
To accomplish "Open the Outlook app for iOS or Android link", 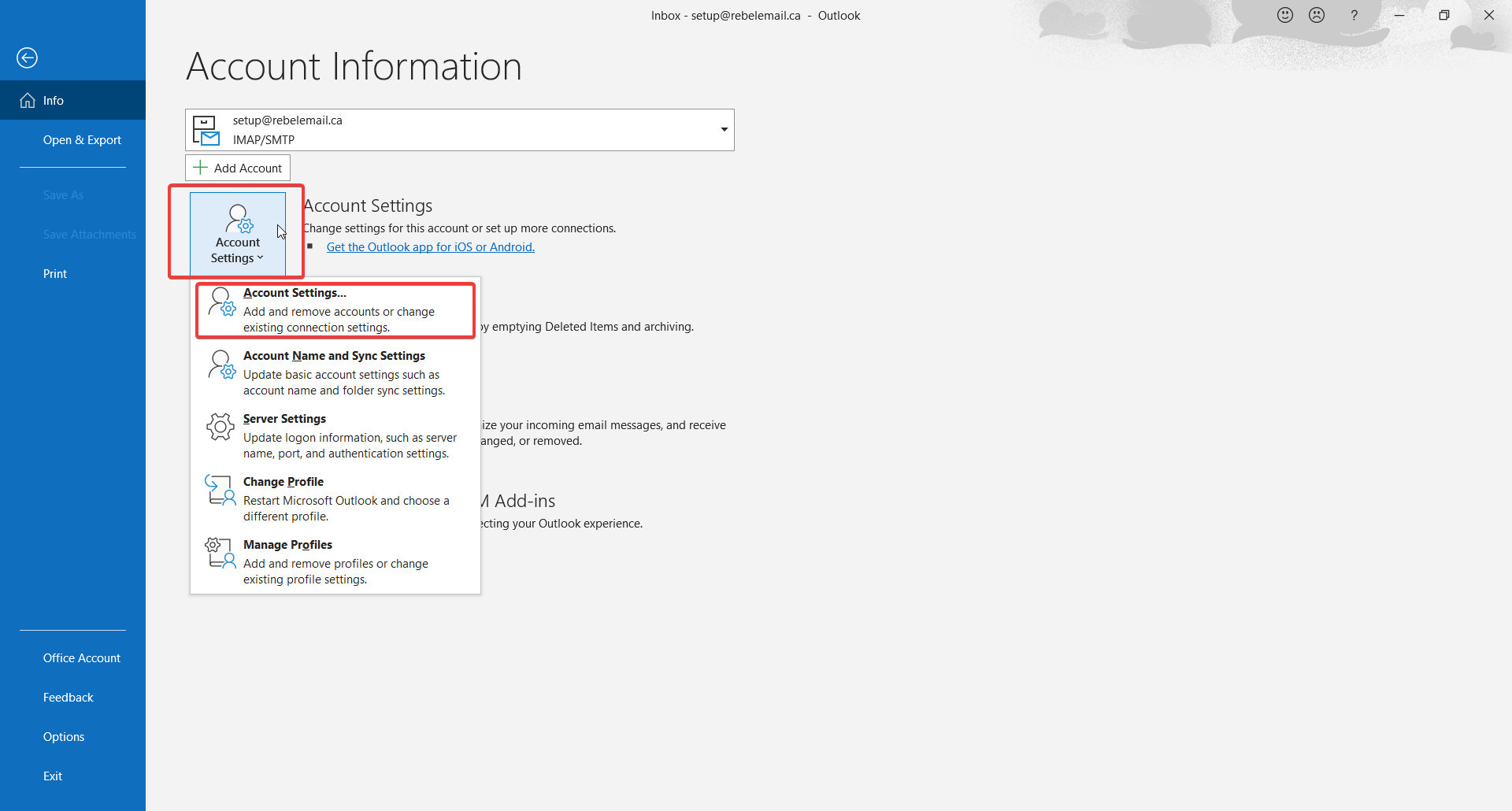I will (431, 246).
